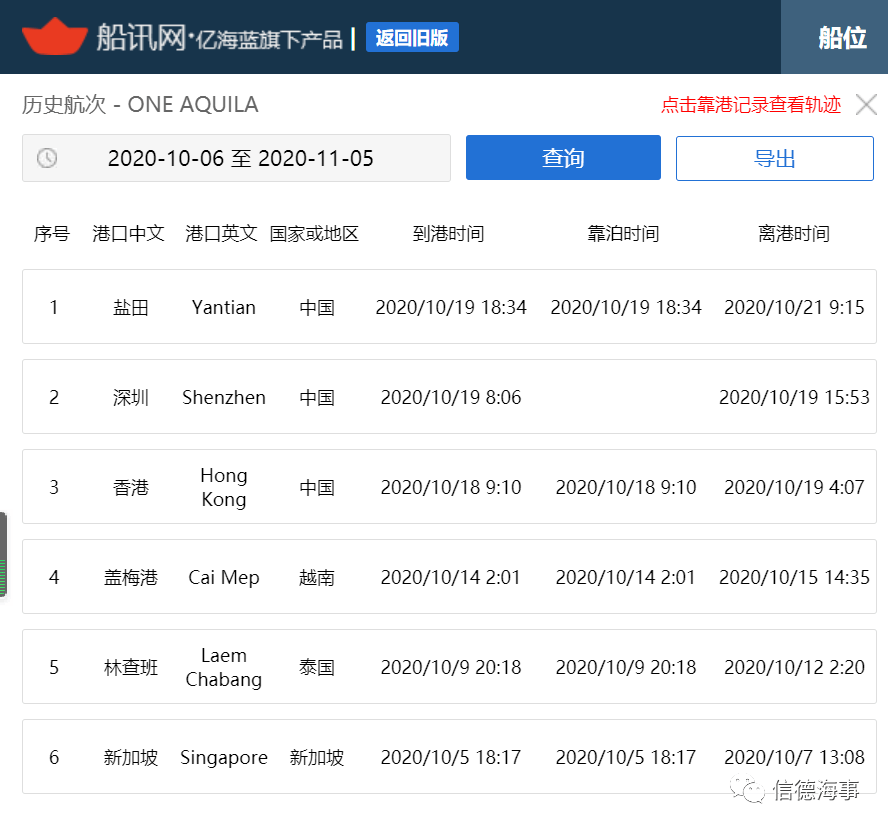Select the Cai Mep port record
888x829 pixels.
(449, 576)
